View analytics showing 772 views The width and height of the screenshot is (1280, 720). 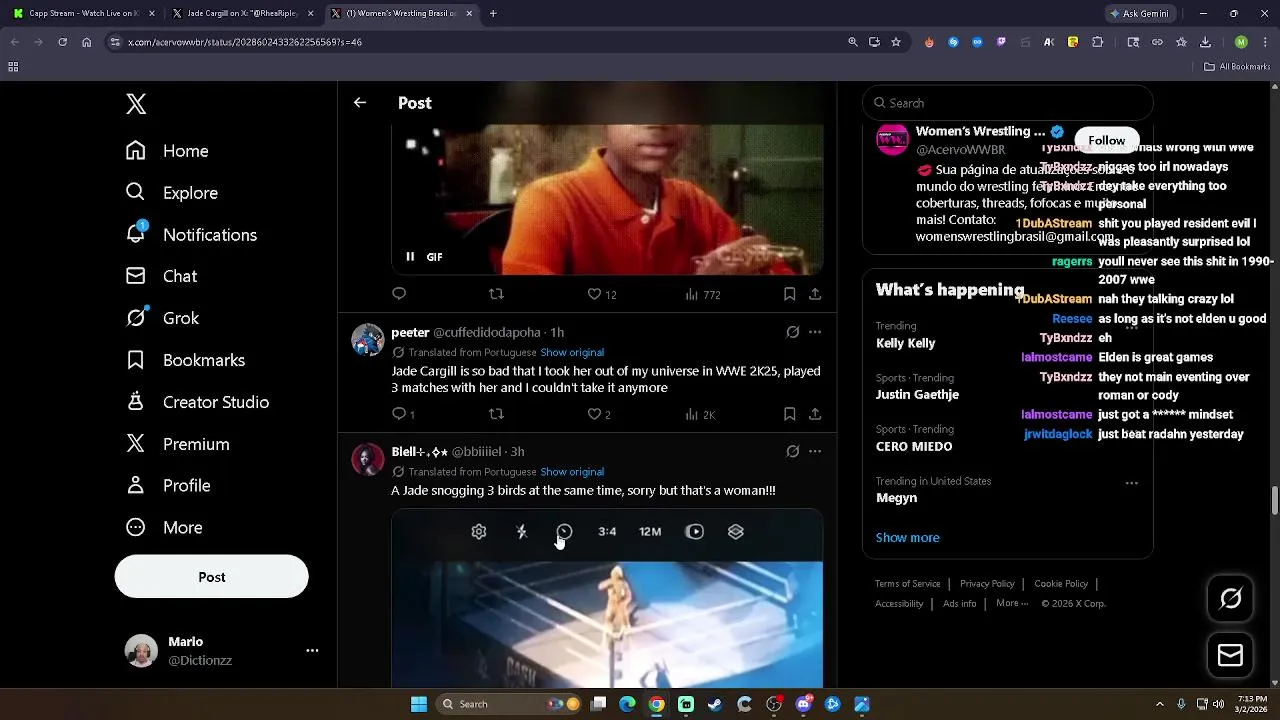702,294
